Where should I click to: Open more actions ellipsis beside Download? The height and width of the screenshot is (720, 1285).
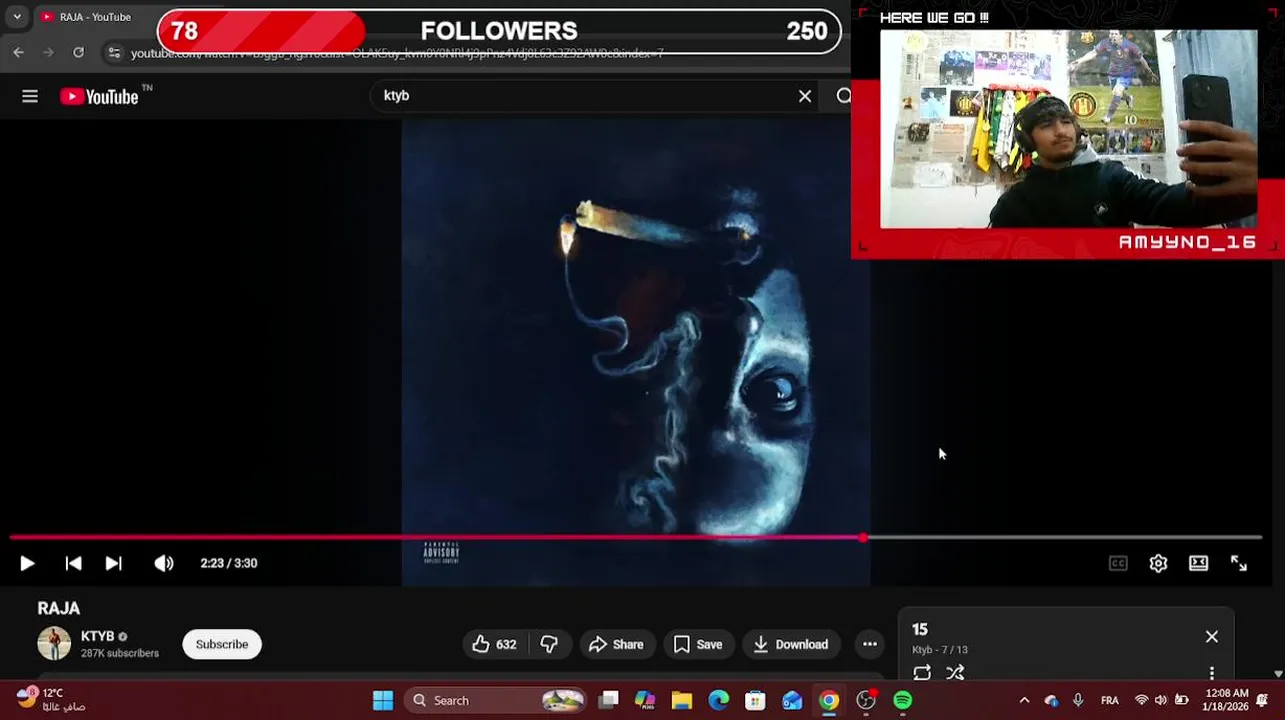(870, 645)
